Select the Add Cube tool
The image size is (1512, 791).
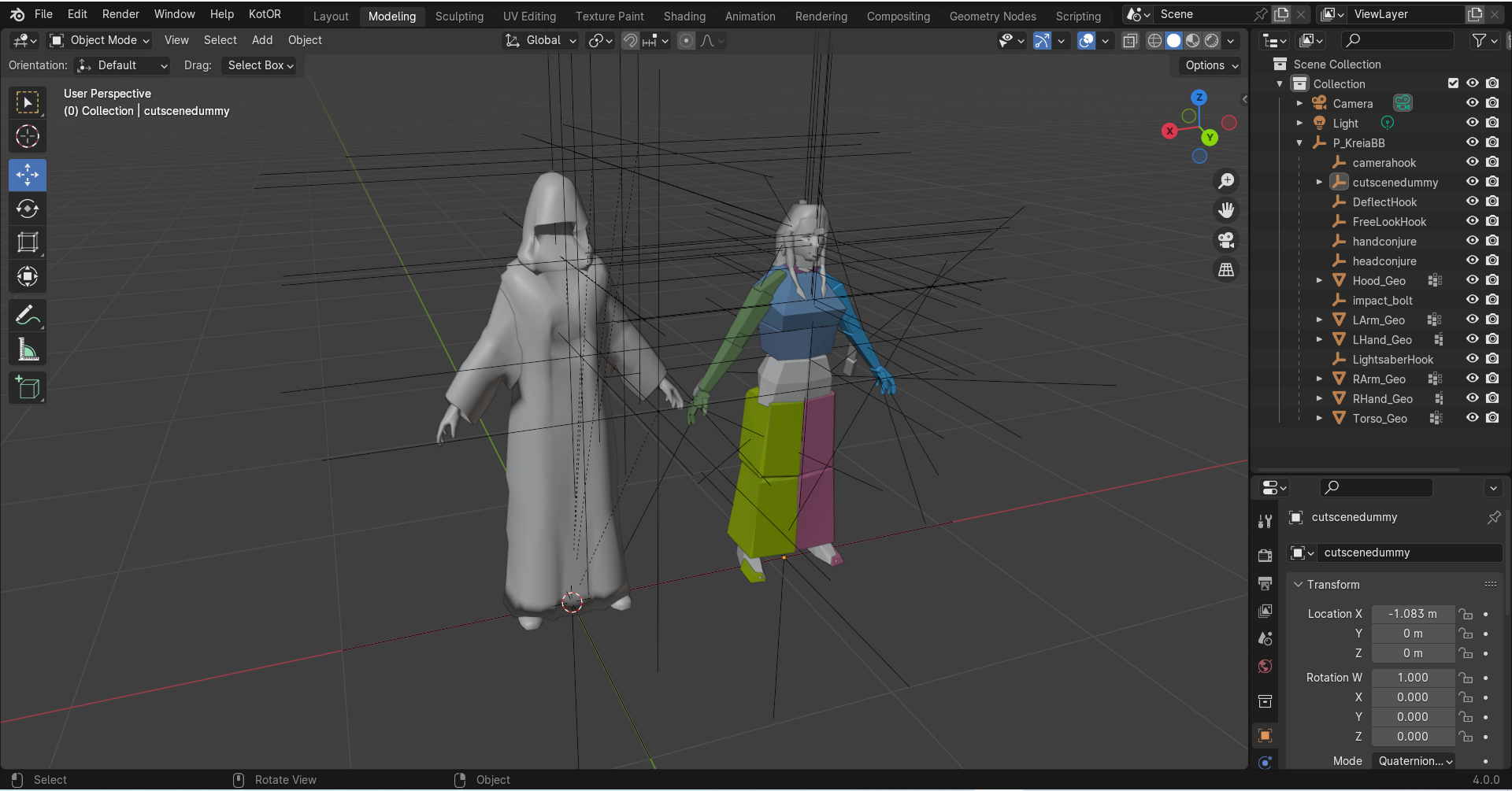pos(28,388)
